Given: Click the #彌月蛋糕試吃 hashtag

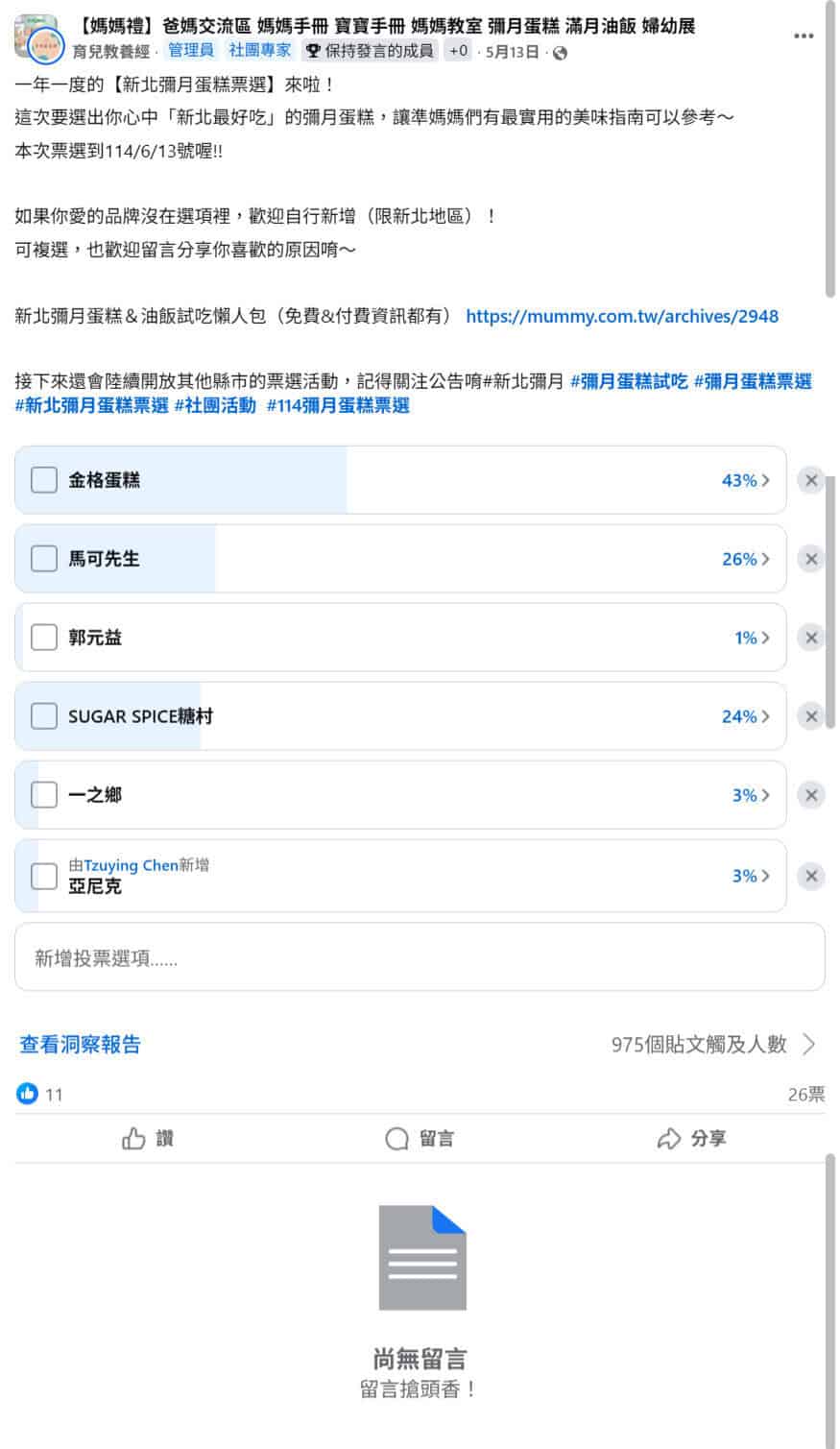Looking at the screenshot, I should 629,381.
